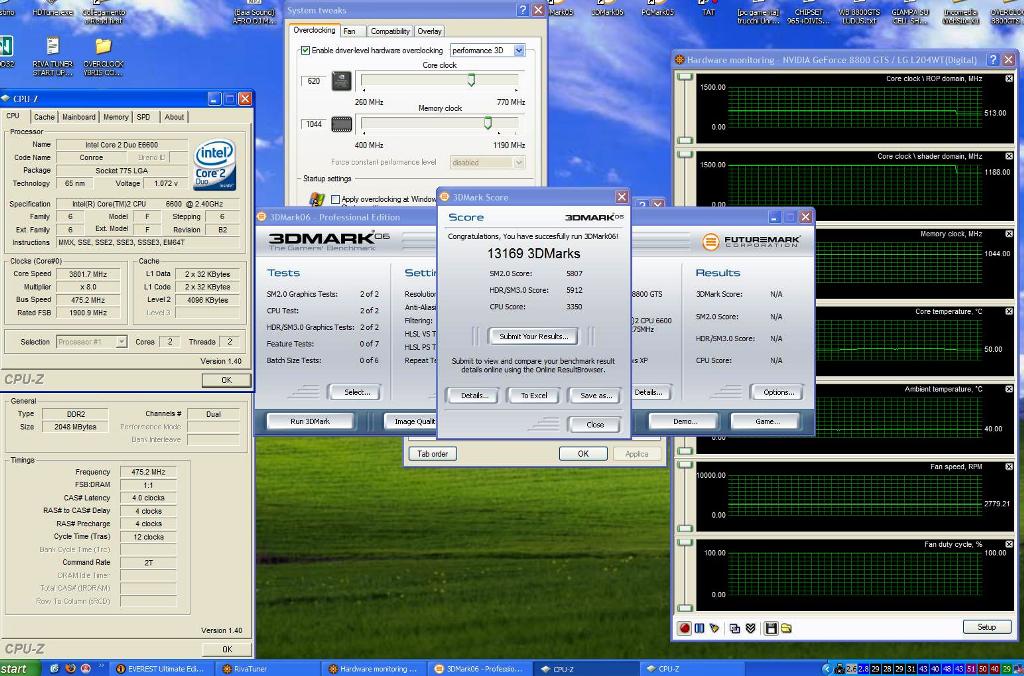Toggle Apply overclocking at Windows startup checkbox

(336, 199)
